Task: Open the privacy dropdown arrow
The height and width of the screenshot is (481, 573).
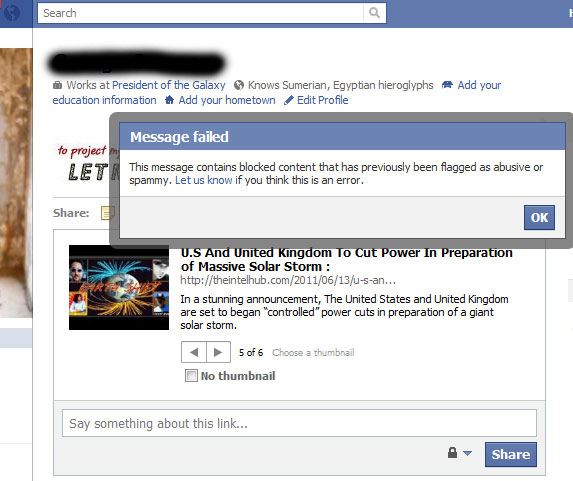Action: (467, 453)
